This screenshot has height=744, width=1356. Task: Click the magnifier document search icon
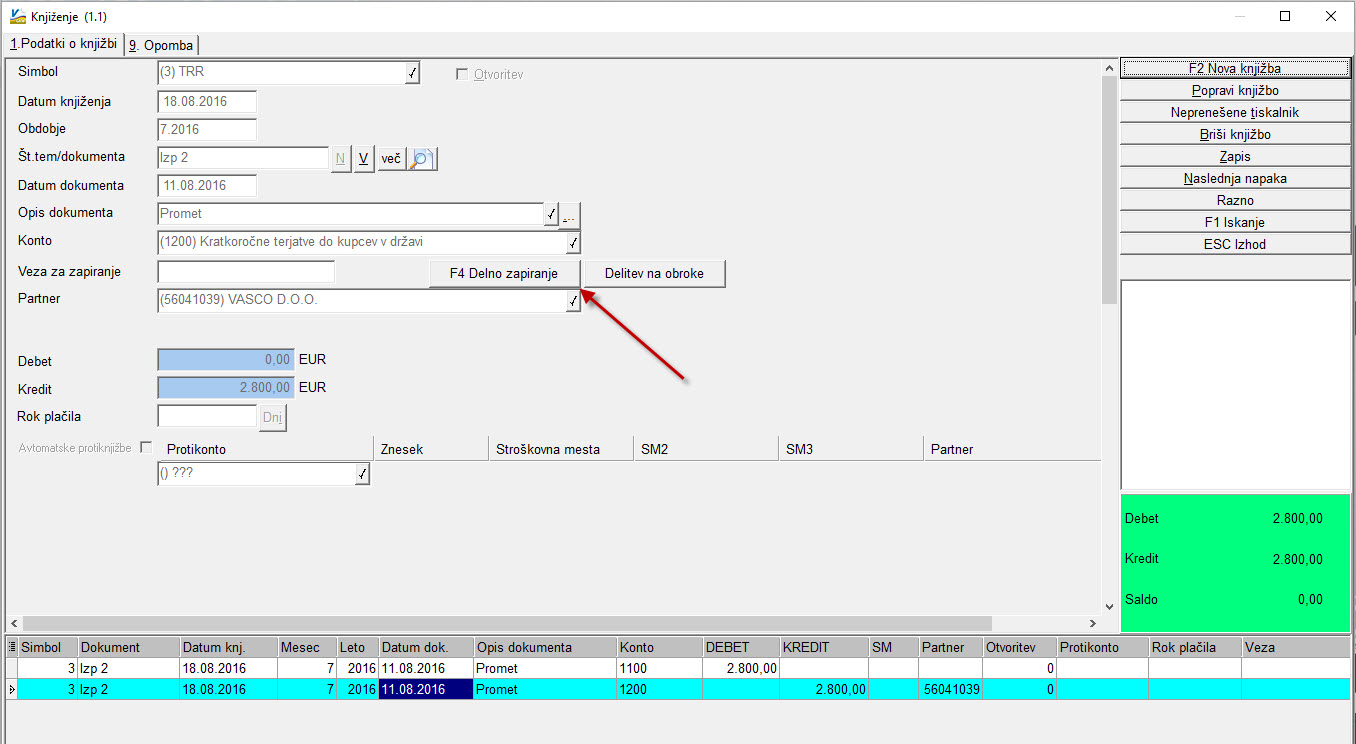click(423, 159)
